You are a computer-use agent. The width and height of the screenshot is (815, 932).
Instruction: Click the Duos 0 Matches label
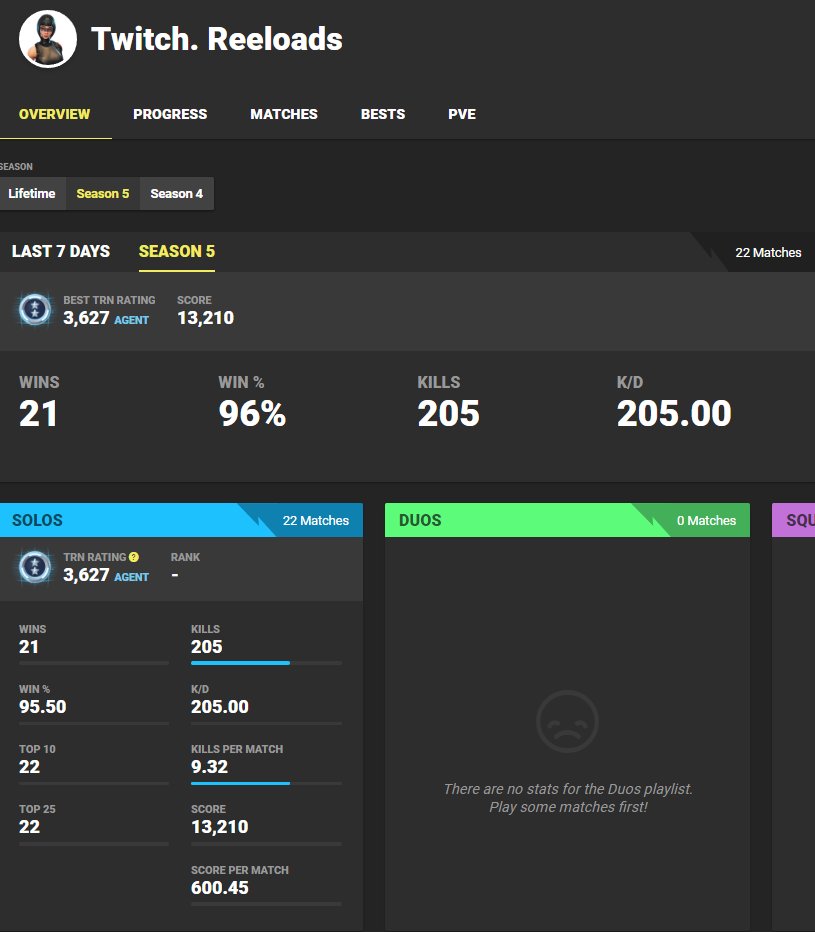706,521
